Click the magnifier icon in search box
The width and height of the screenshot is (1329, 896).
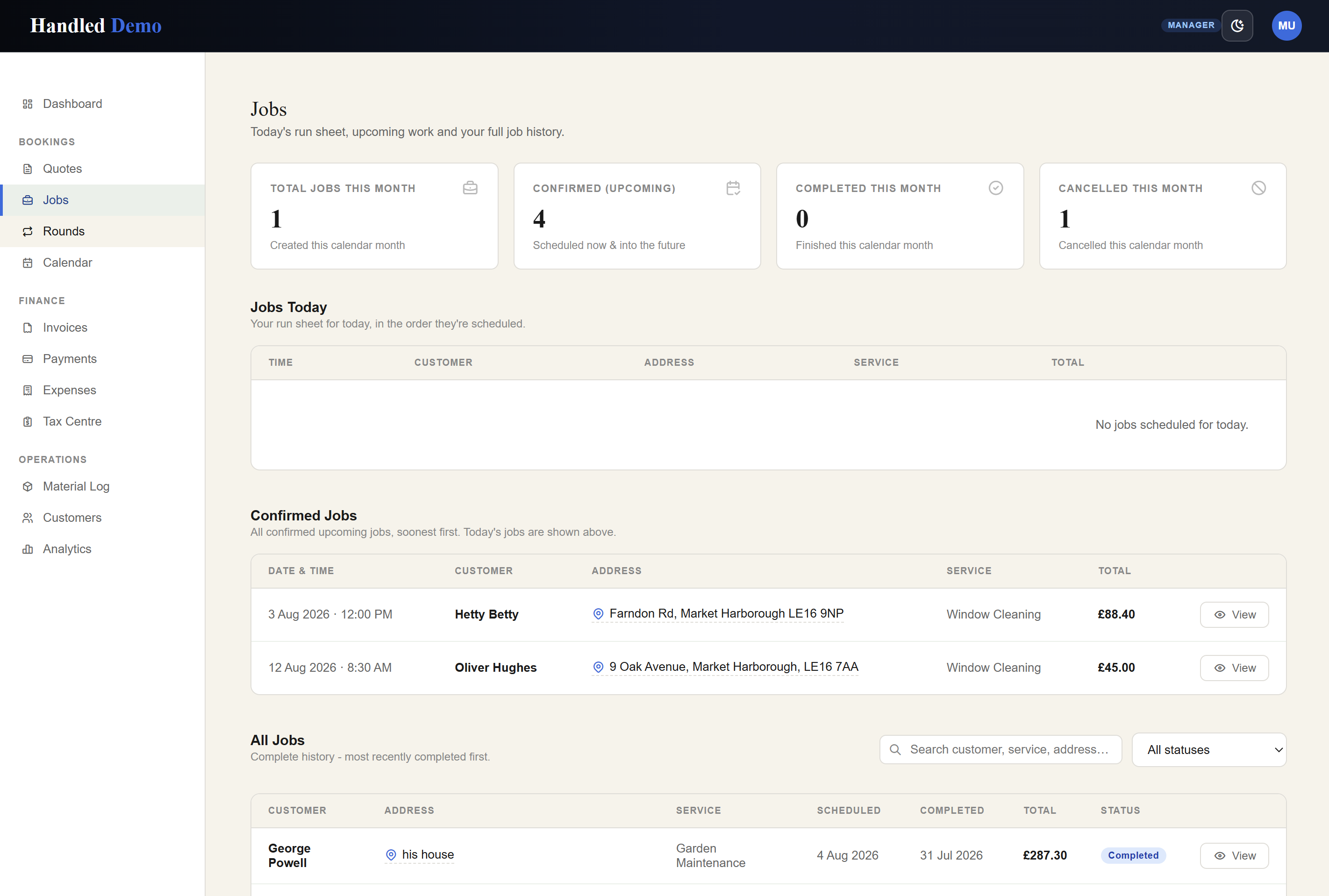coord(895,750)
